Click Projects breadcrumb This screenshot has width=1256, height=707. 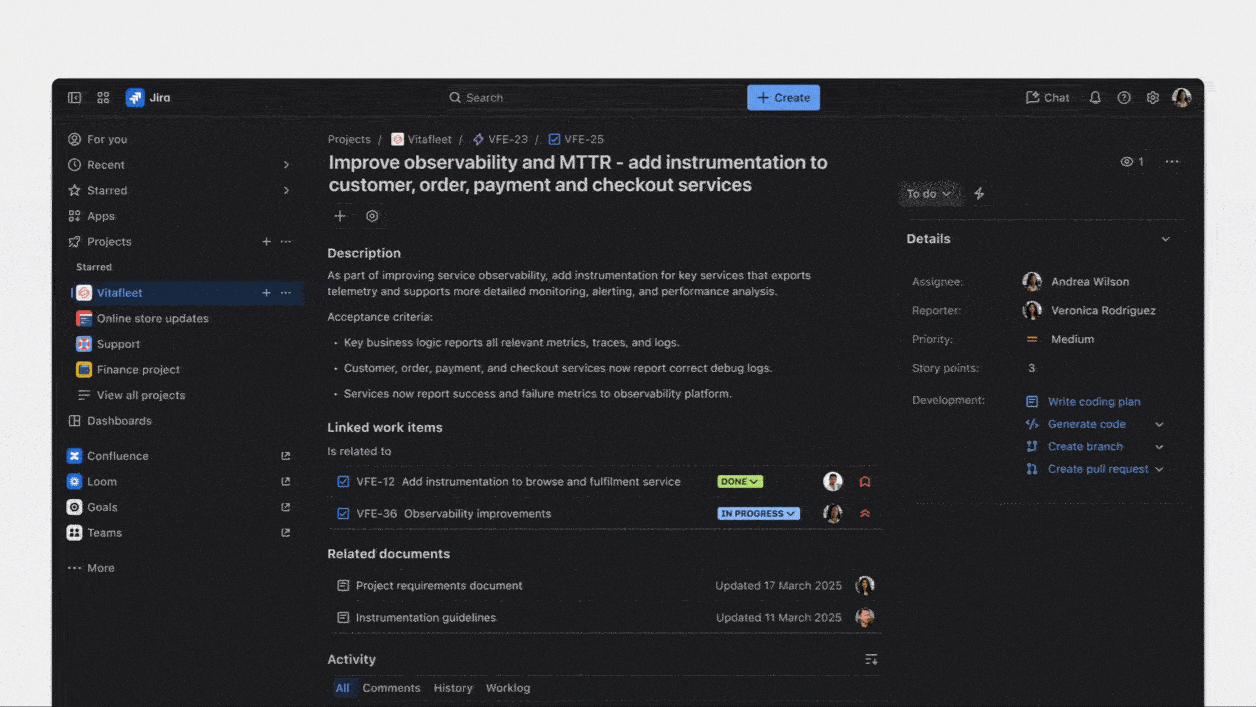coord(349,140)
